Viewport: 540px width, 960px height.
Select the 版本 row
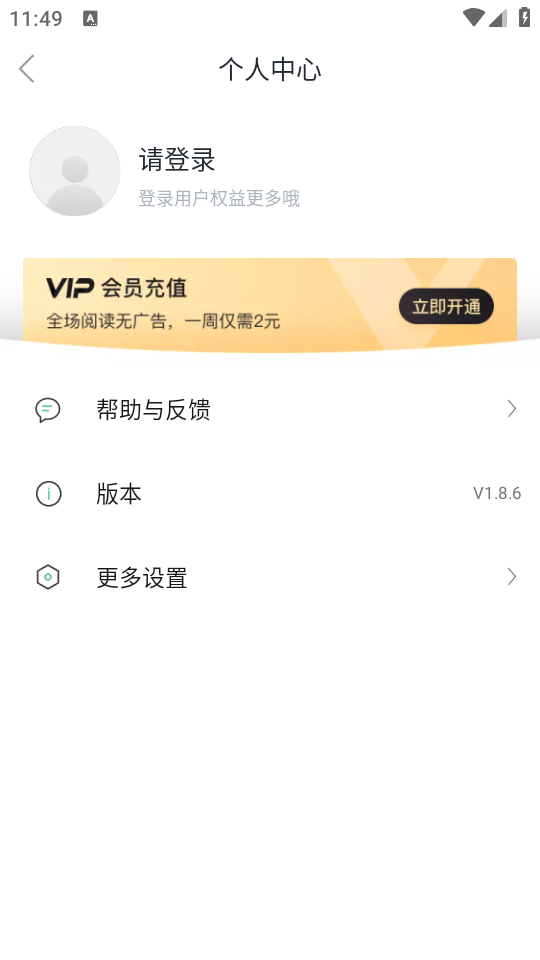click(x=270, y=493)
